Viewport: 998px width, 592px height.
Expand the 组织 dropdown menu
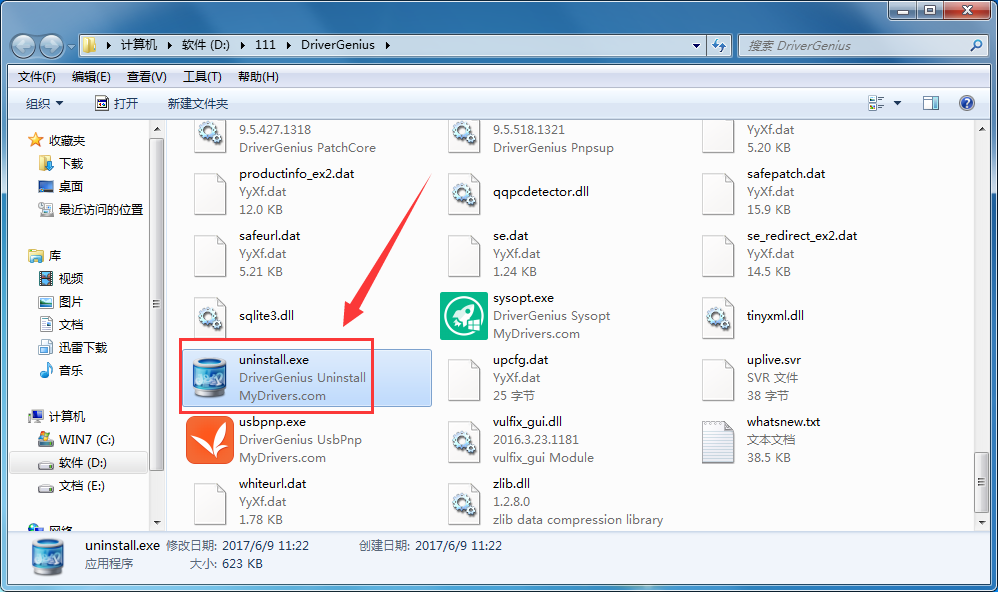[44, 103]
